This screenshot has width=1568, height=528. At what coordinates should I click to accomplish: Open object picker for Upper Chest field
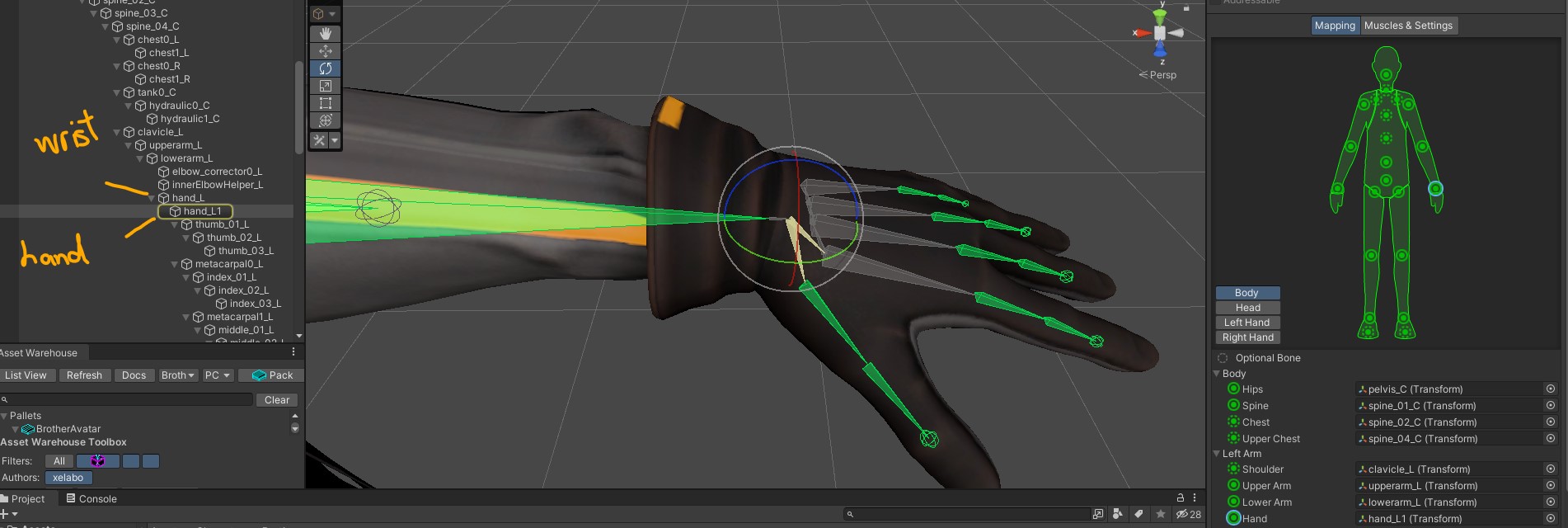click(1550, 438)
